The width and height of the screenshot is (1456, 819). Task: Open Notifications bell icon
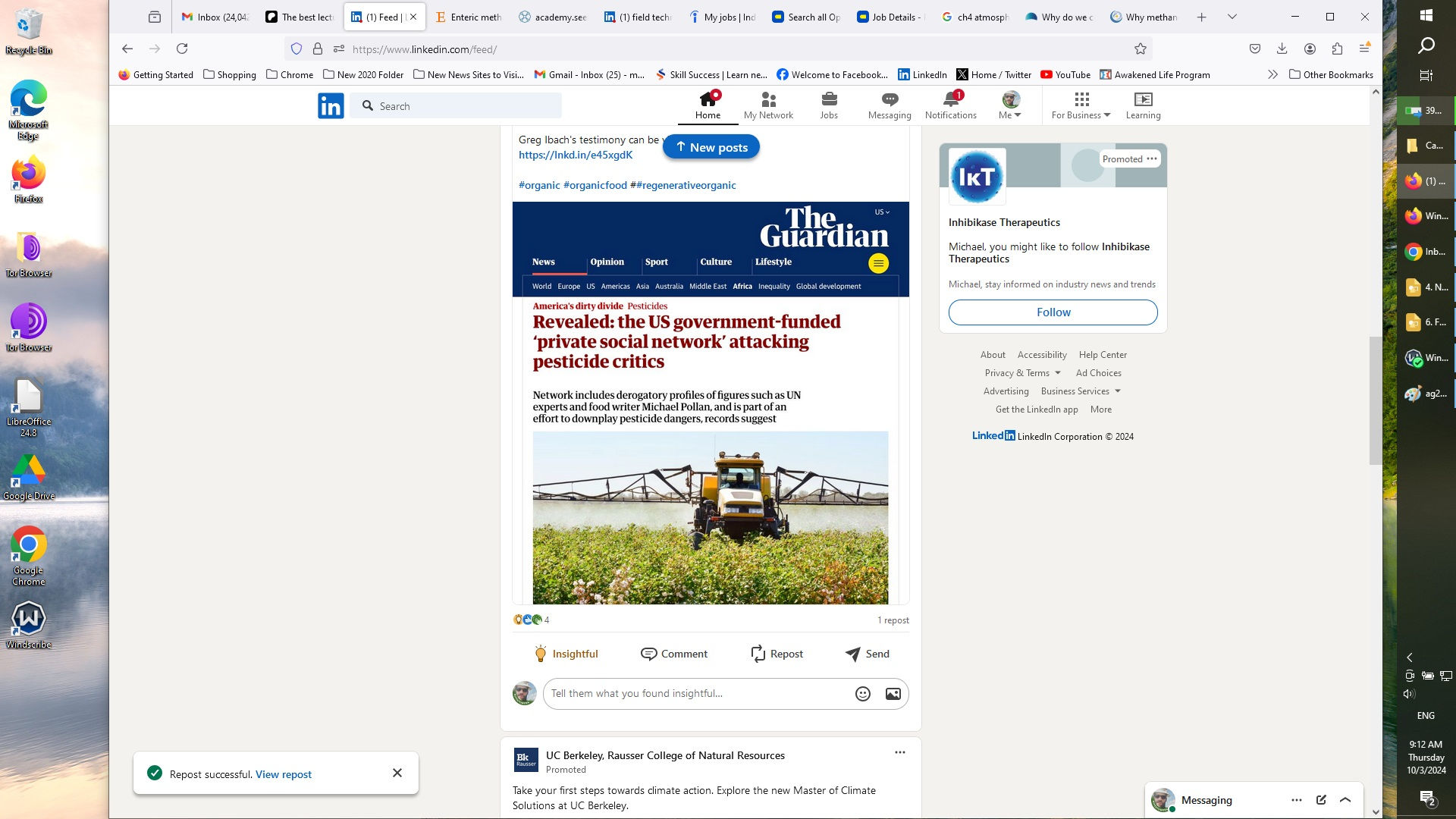point(950,105)
